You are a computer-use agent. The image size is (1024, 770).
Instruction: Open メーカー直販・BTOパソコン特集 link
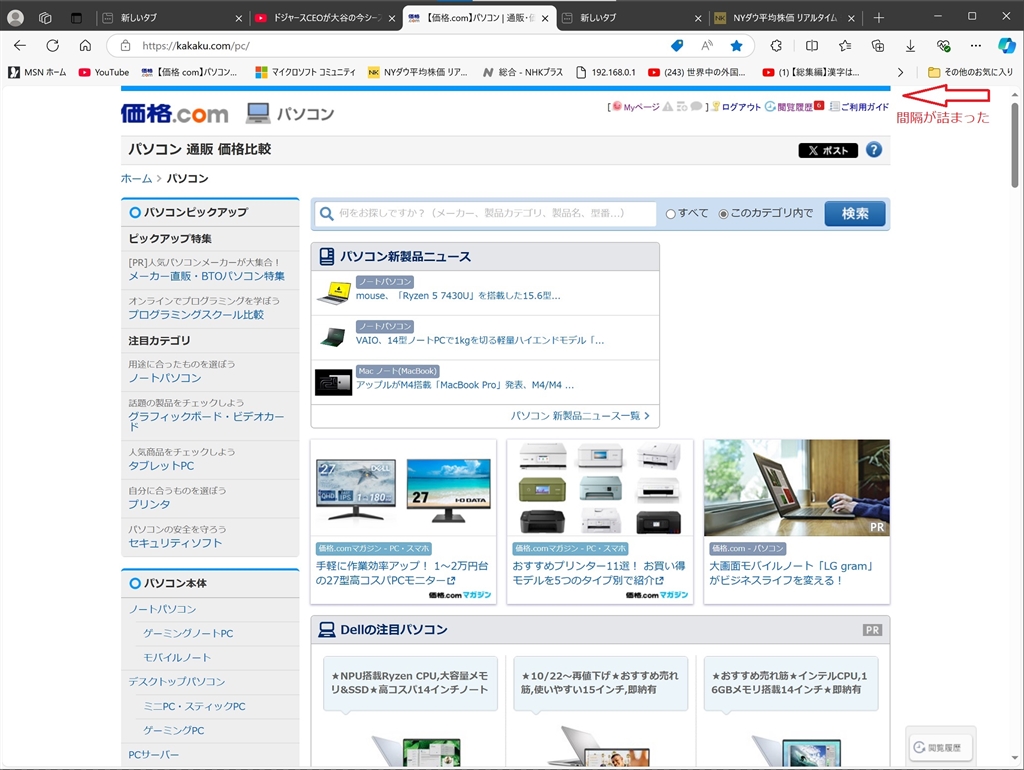point(206,276)
